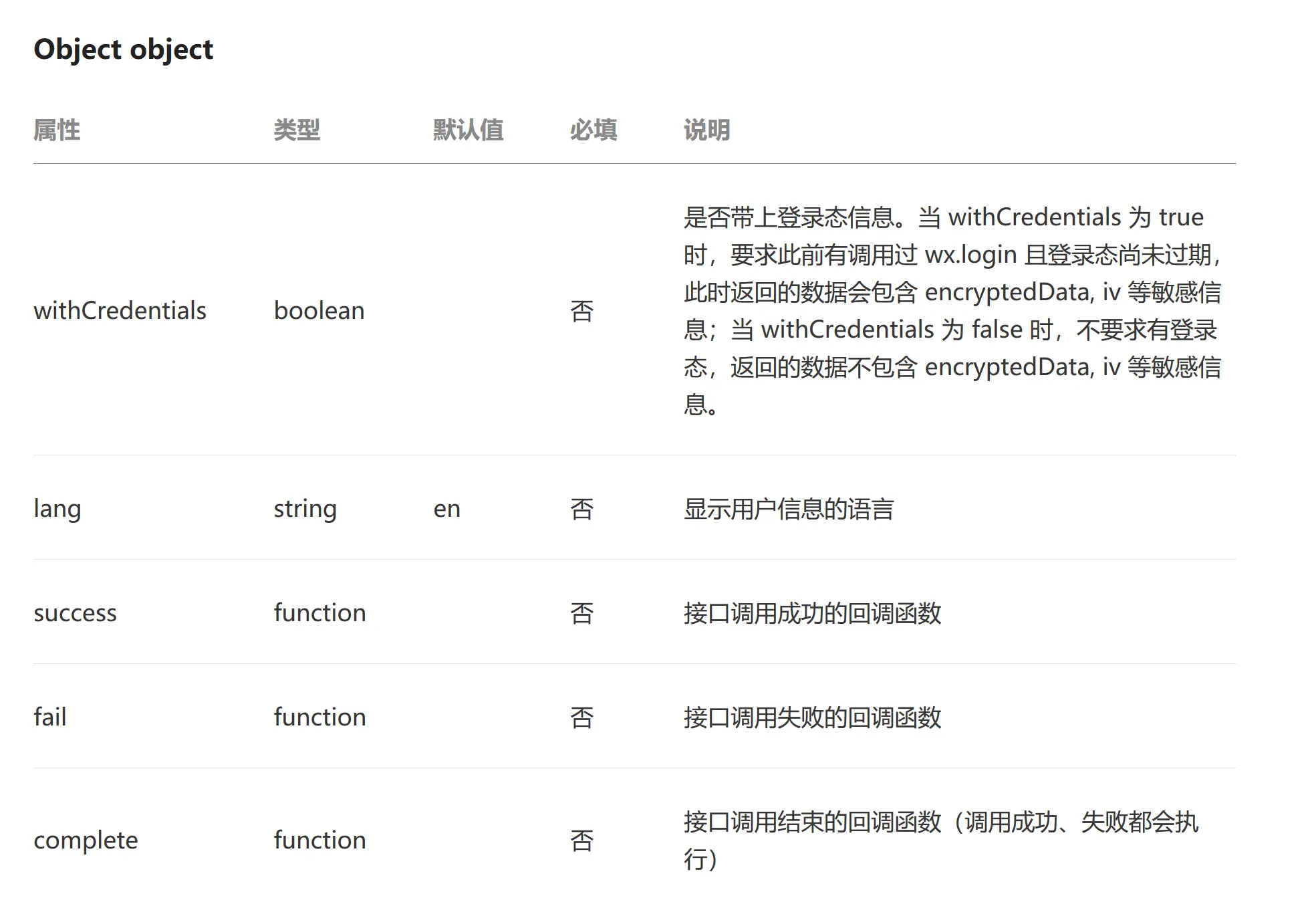Click the 类型 column header
The image size is (1316, 904).
[x=297, y=130]
